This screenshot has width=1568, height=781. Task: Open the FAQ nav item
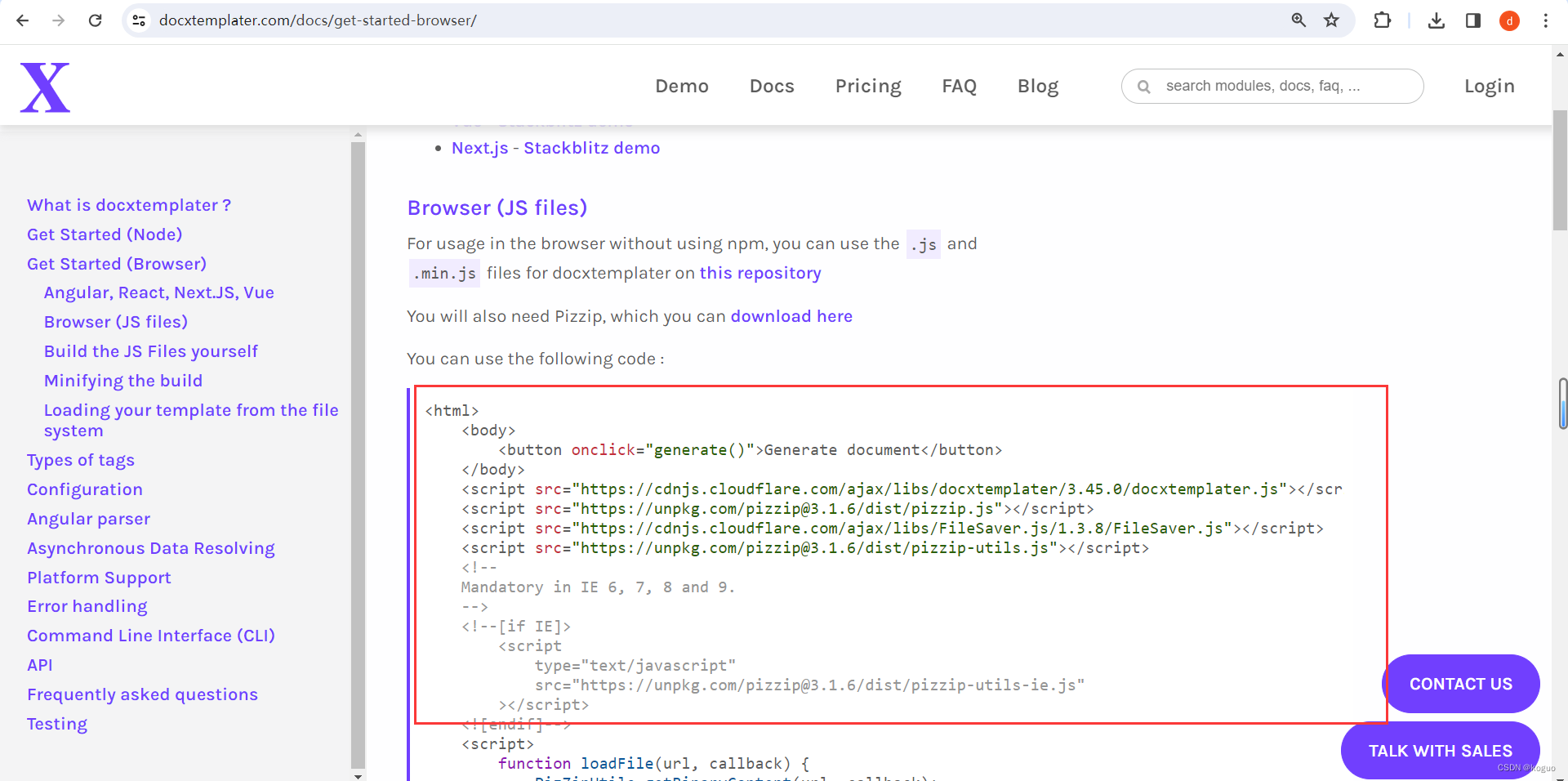960,86
